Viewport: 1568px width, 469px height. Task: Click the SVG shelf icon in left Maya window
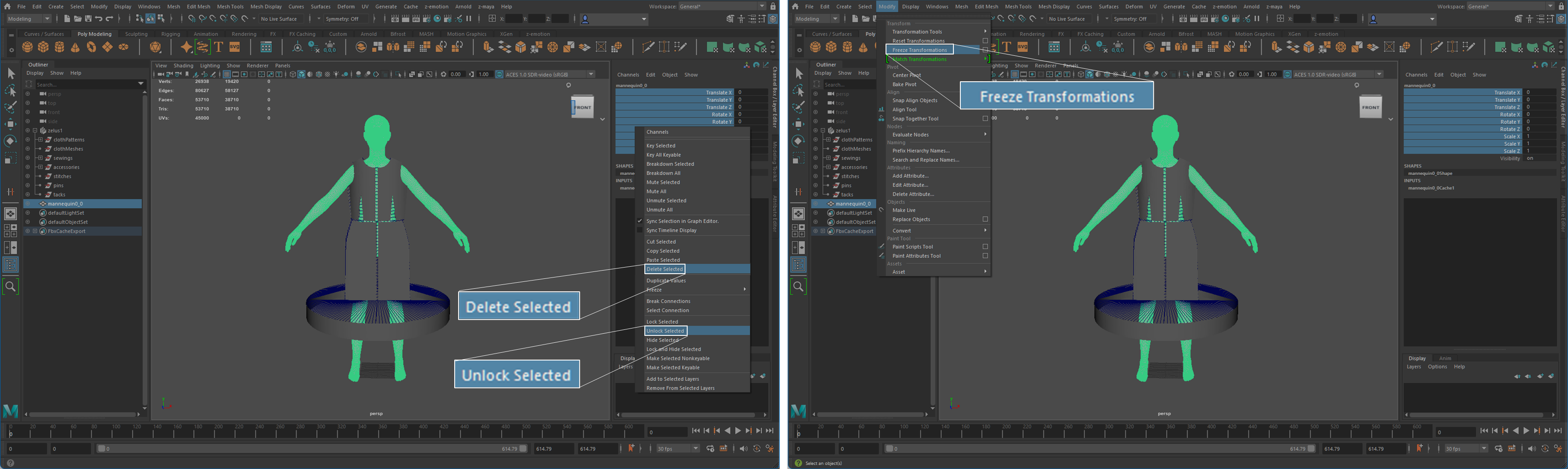point(234,47)
